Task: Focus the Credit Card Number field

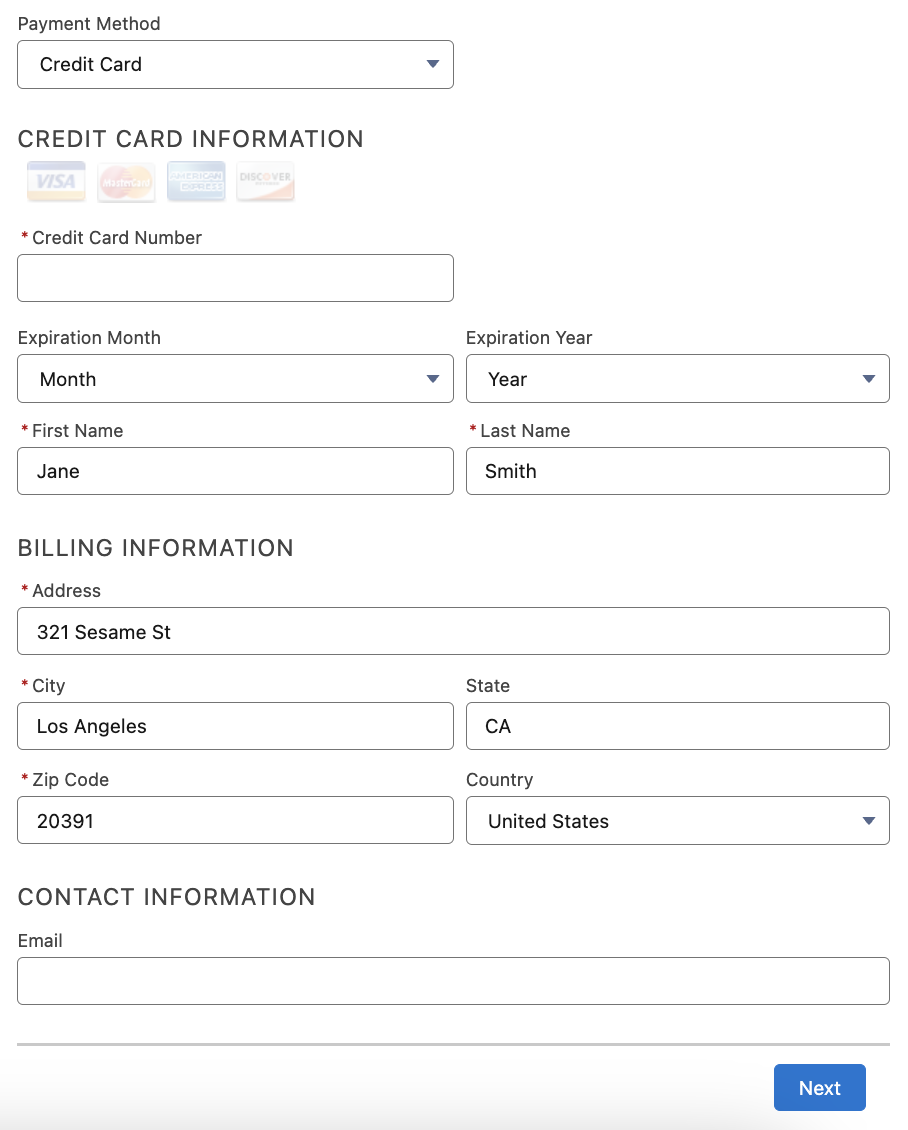Action: tap(235, 278)
